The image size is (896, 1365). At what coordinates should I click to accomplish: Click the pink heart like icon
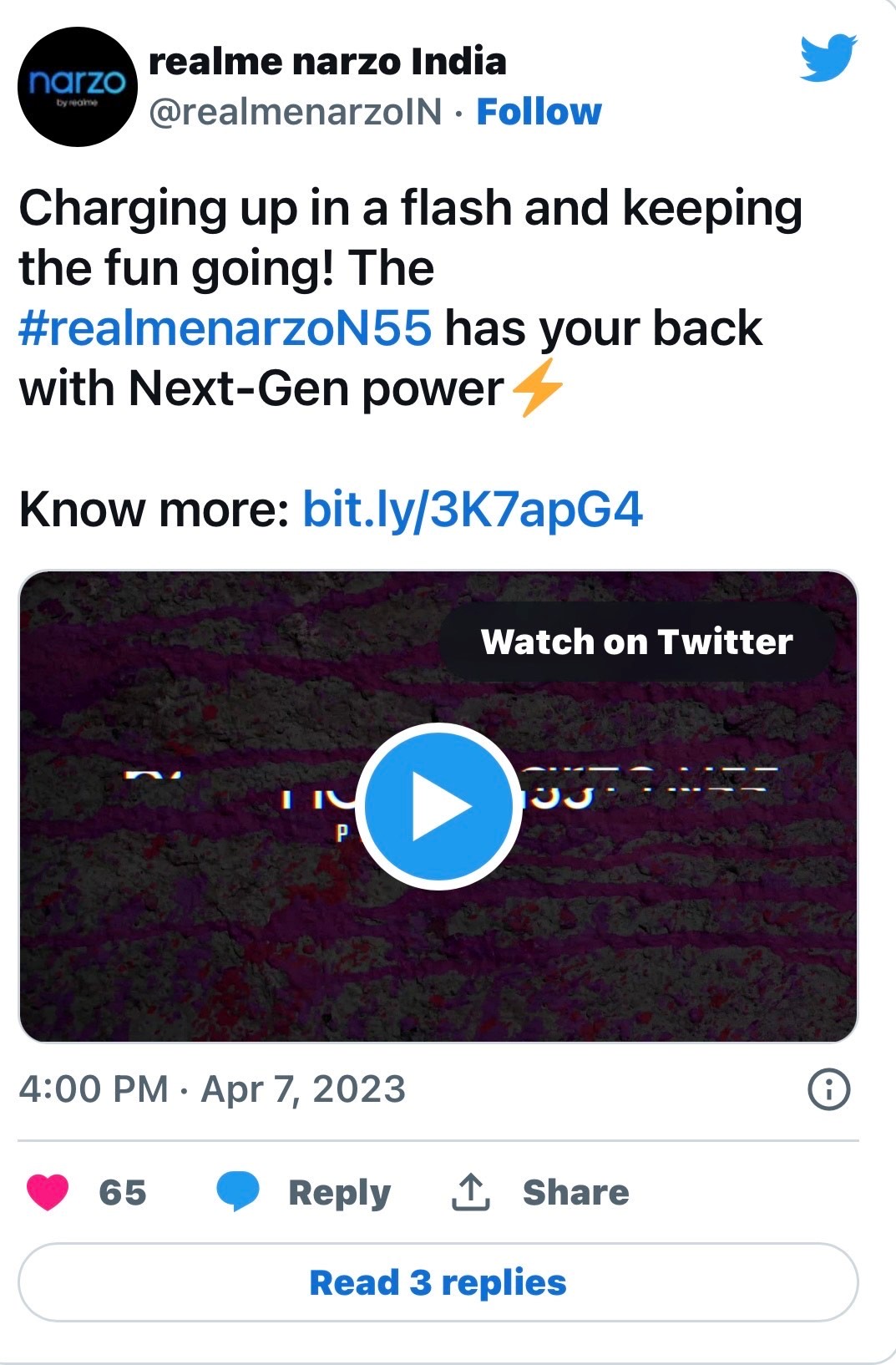[x=48, y=1192]
